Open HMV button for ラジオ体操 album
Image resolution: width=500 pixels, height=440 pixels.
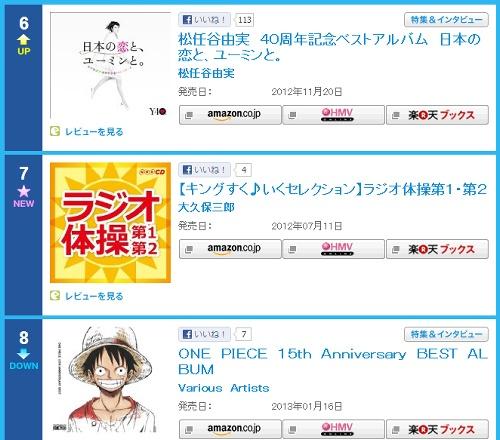334,249
